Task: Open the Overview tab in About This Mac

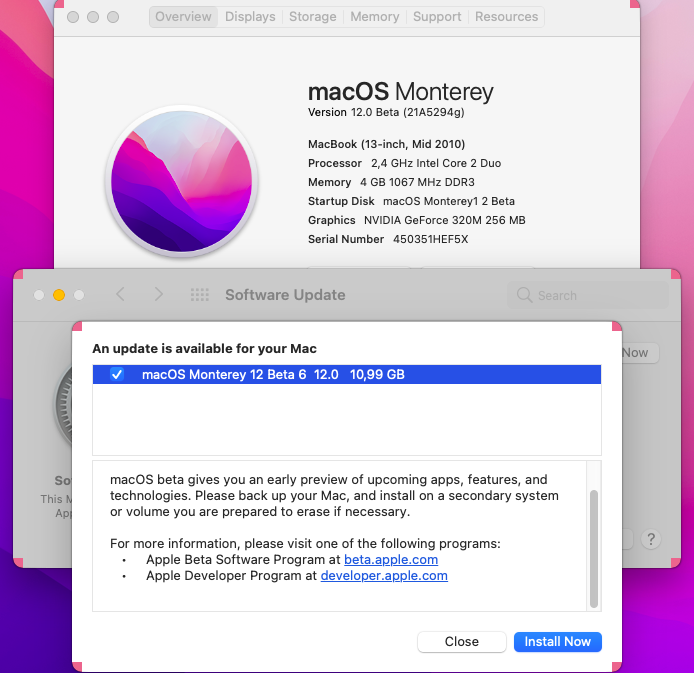Action: point(183,17)
